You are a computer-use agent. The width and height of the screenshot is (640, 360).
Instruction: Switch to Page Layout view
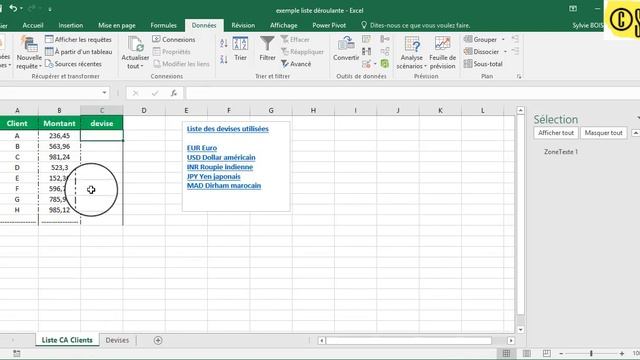pos(527,353)
